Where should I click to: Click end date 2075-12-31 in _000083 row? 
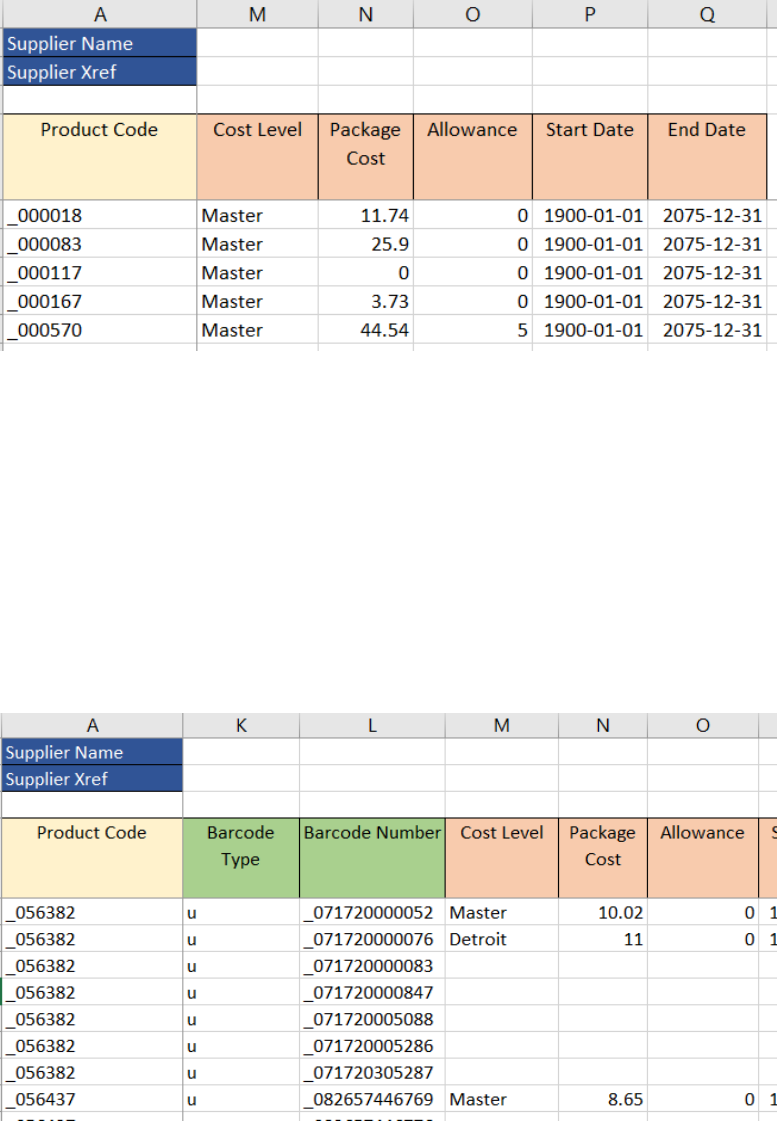pyautogui.click(x=707, y=244)
